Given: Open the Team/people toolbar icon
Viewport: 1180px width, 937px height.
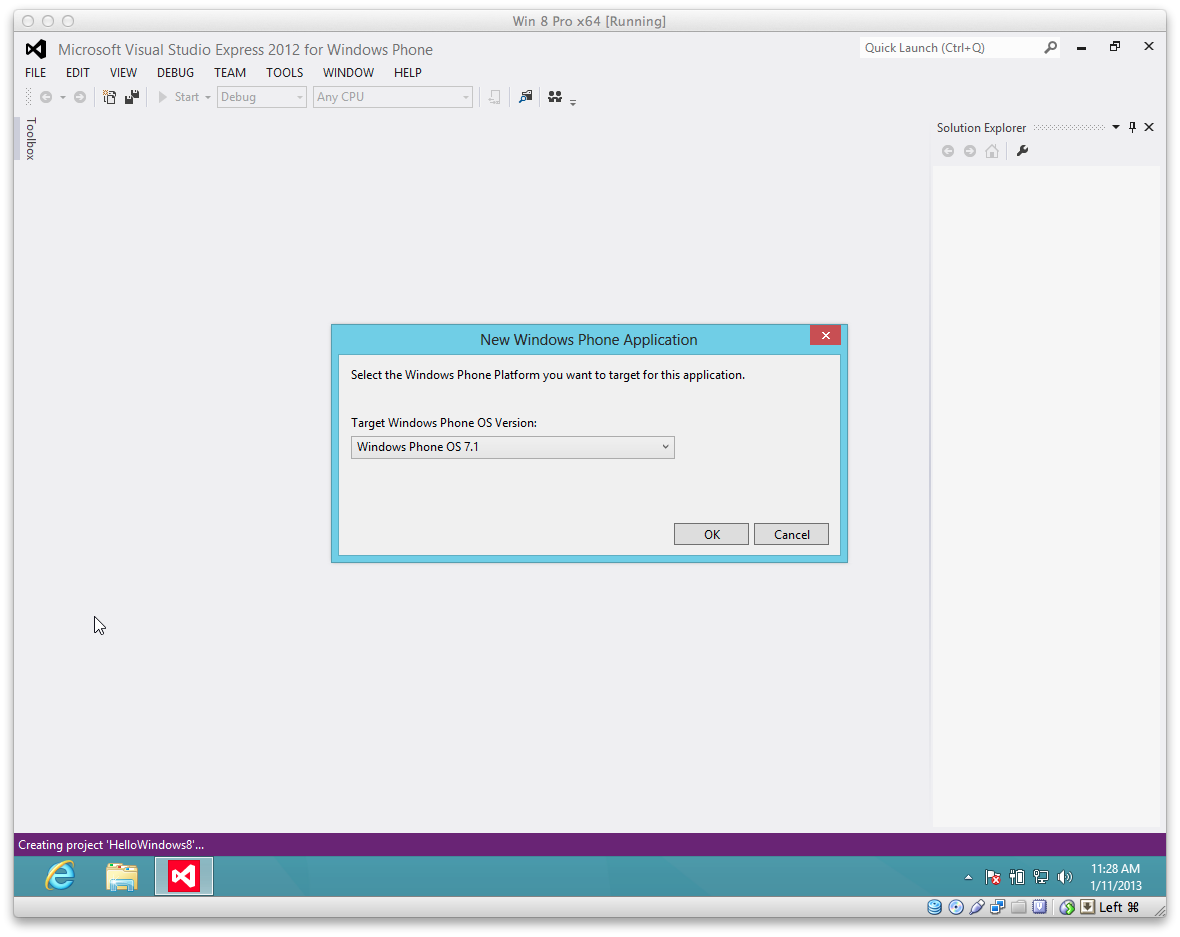Looking at the screenshot, I should click(x=555, y=96).
